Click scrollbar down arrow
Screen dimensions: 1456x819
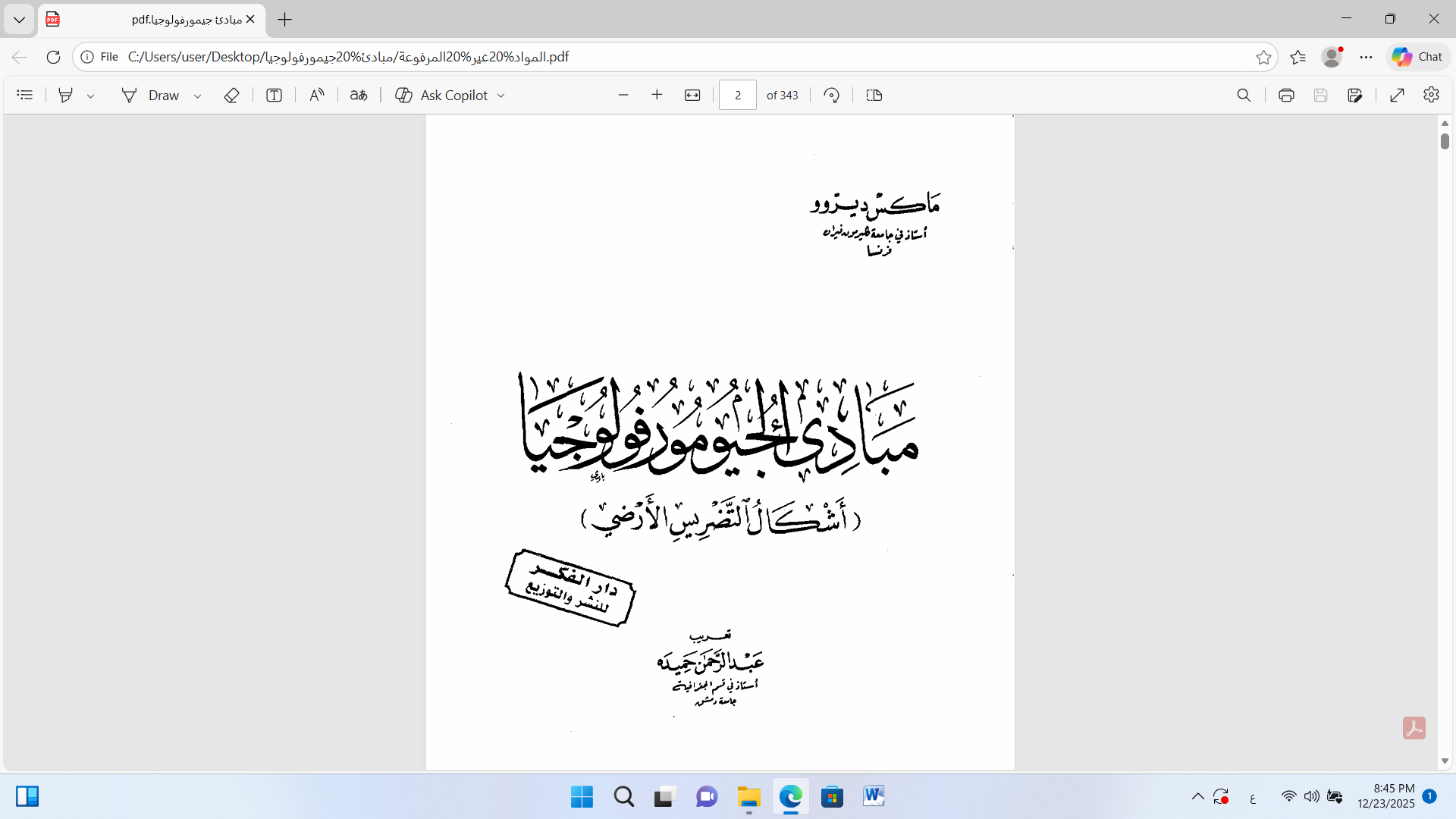coord(1445,761)
